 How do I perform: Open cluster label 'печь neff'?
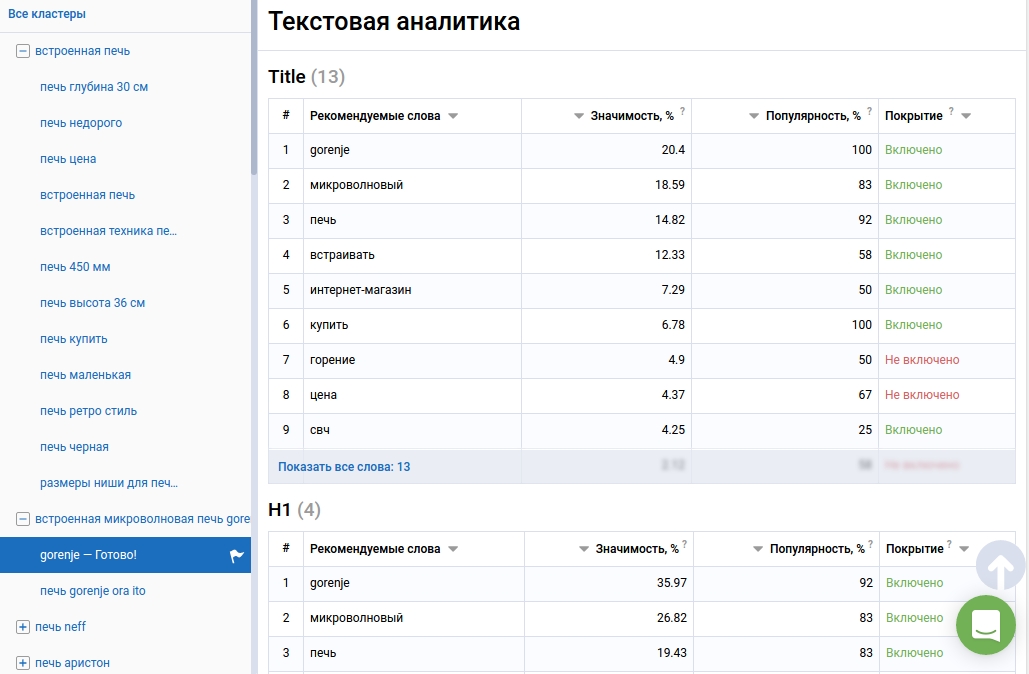tap(60, 627)
